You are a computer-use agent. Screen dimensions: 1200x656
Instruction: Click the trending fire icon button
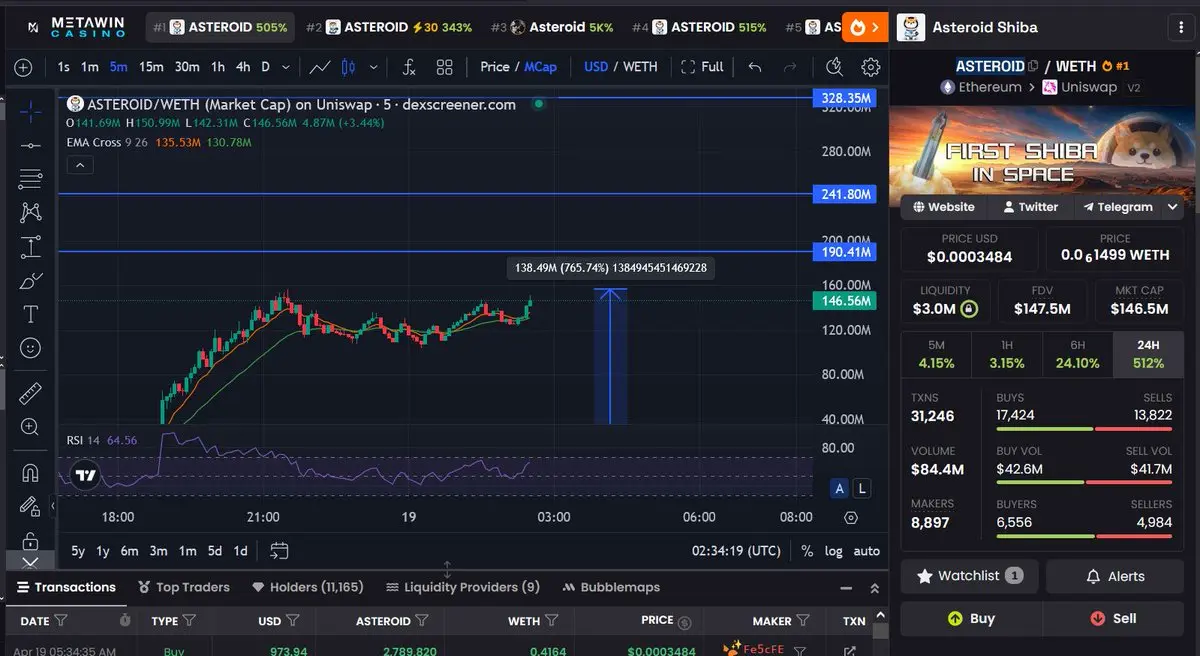865,27
